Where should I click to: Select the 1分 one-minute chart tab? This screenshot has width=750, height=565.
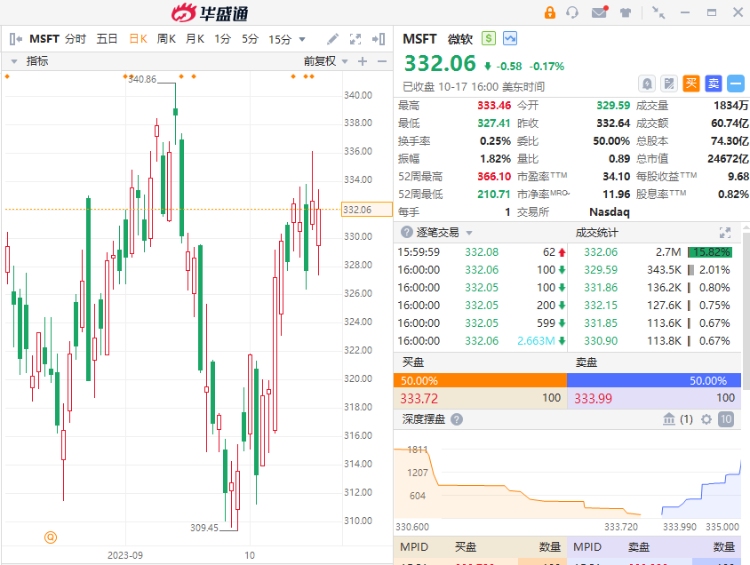coord(222,39)
